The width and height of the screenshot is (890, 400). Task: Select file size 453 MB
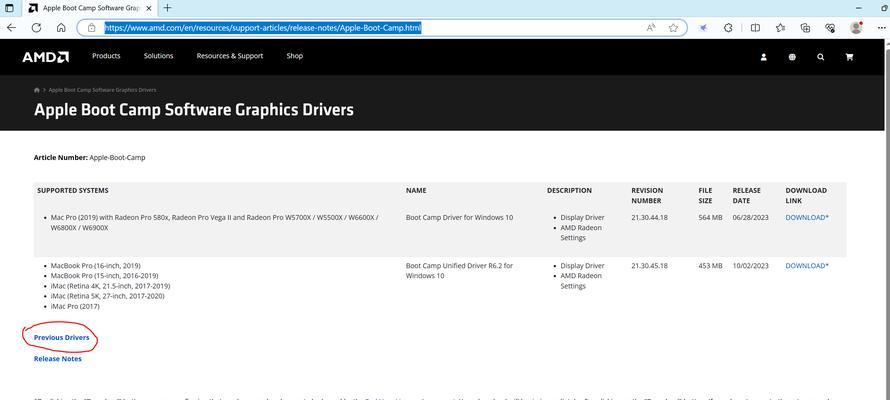710,266
